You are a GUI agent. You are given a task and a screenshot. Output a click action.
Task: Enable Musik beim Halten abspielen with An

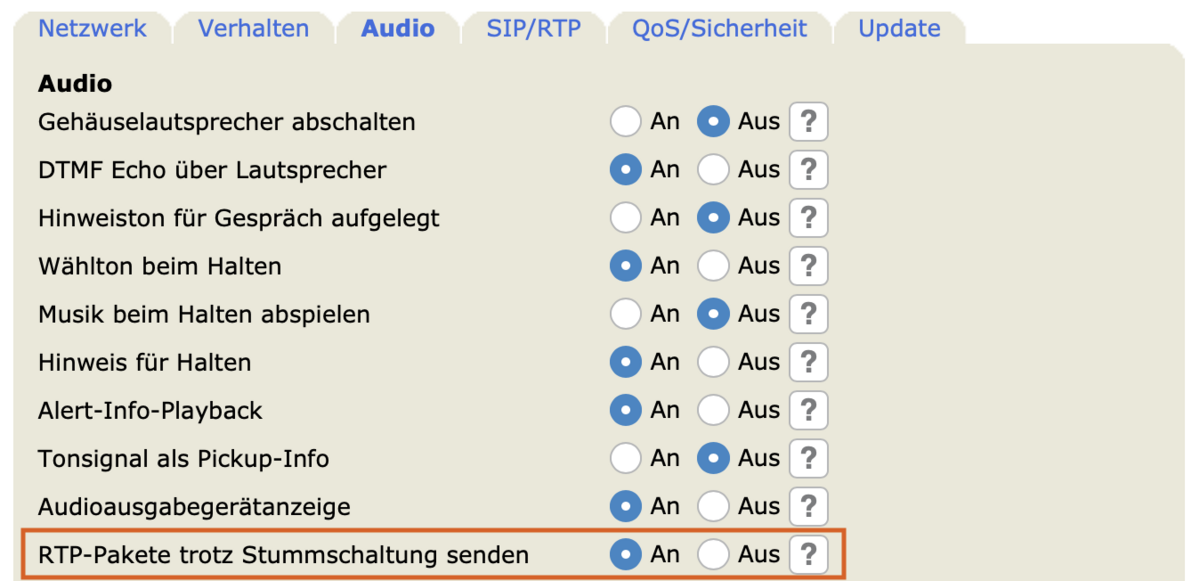click(626, 314)
